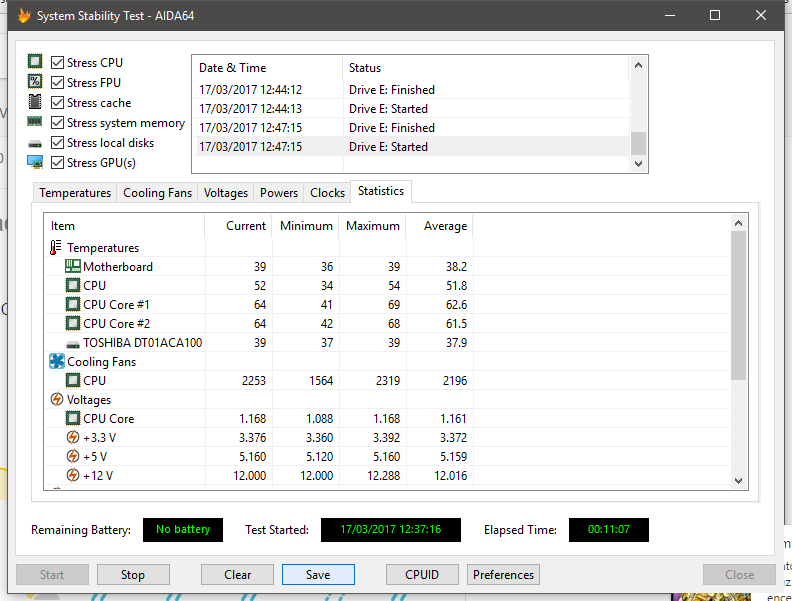Click the Motherboard row icon
The image size is (792, 601).
click(73, 266)
